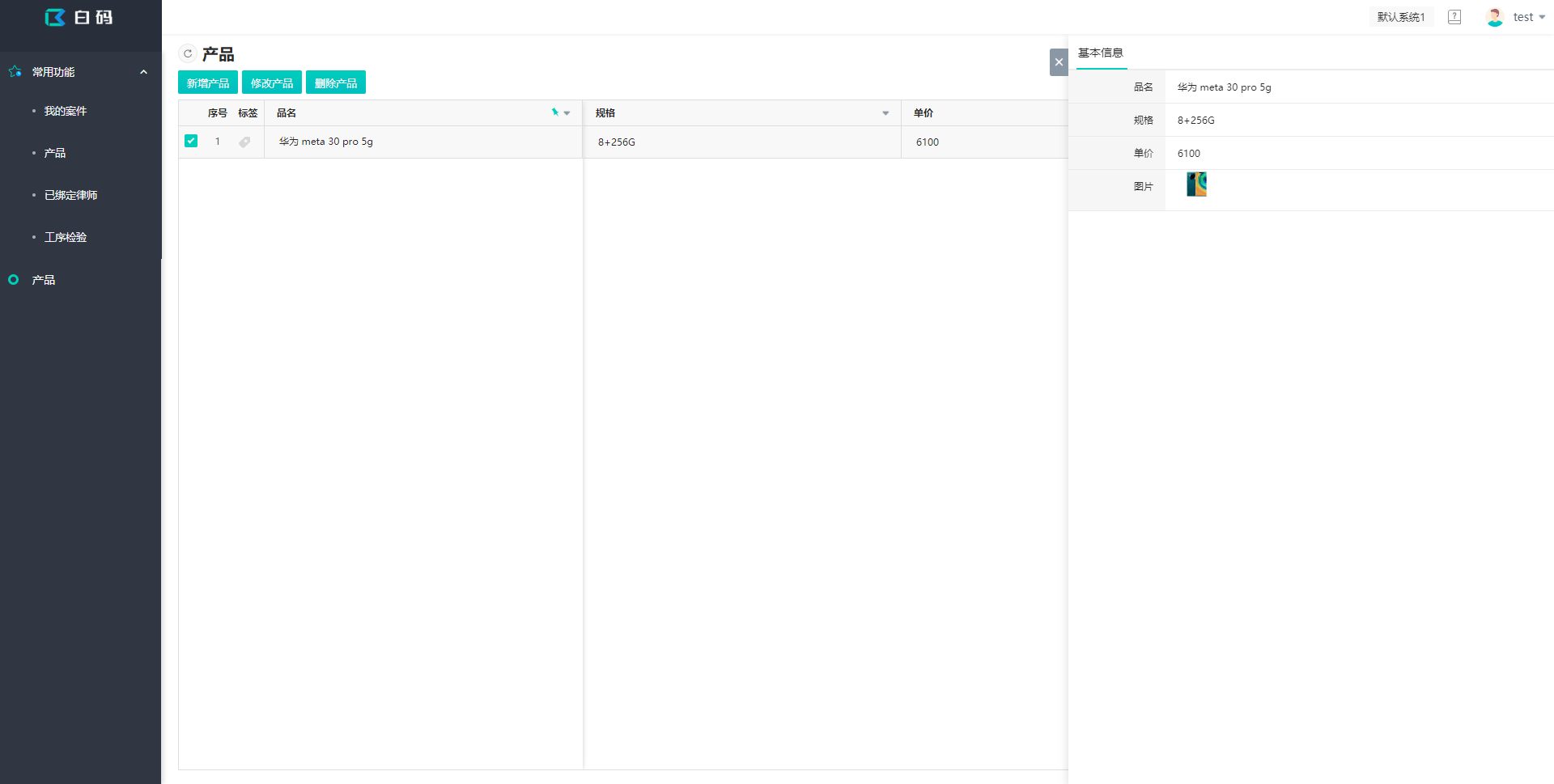1554x784 pixels.
Task: Open the 规格 column dropdown arrow
Action: (885, 113)
